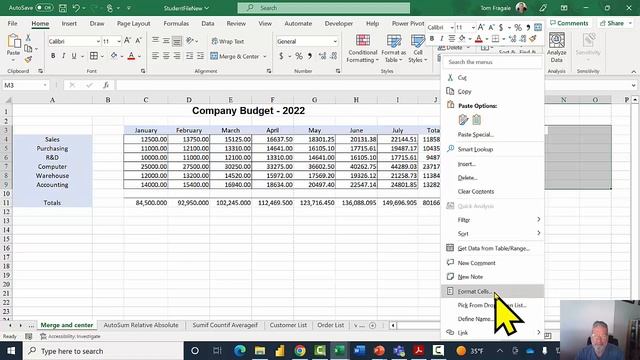Click the mini toolbar font color icon
Screen dimensions: 640x360
click(479, 39)
